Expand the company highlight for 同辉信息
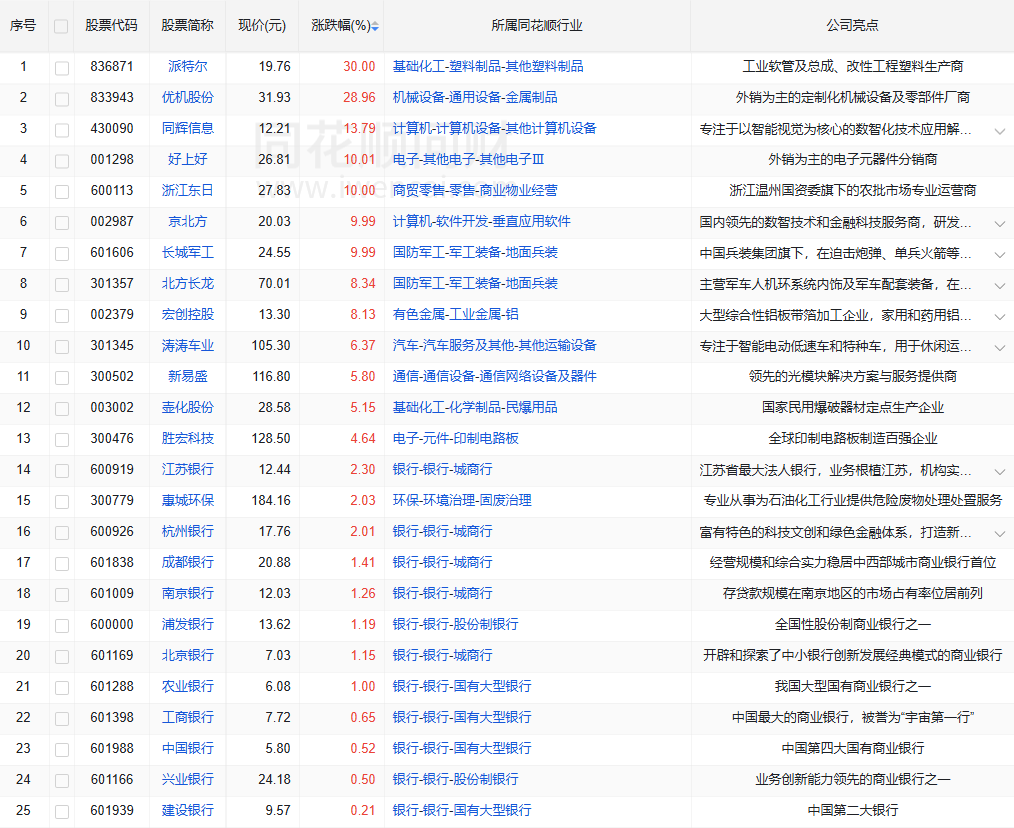Viewport: 1014px width, 828px height. tap(1000, 131)
